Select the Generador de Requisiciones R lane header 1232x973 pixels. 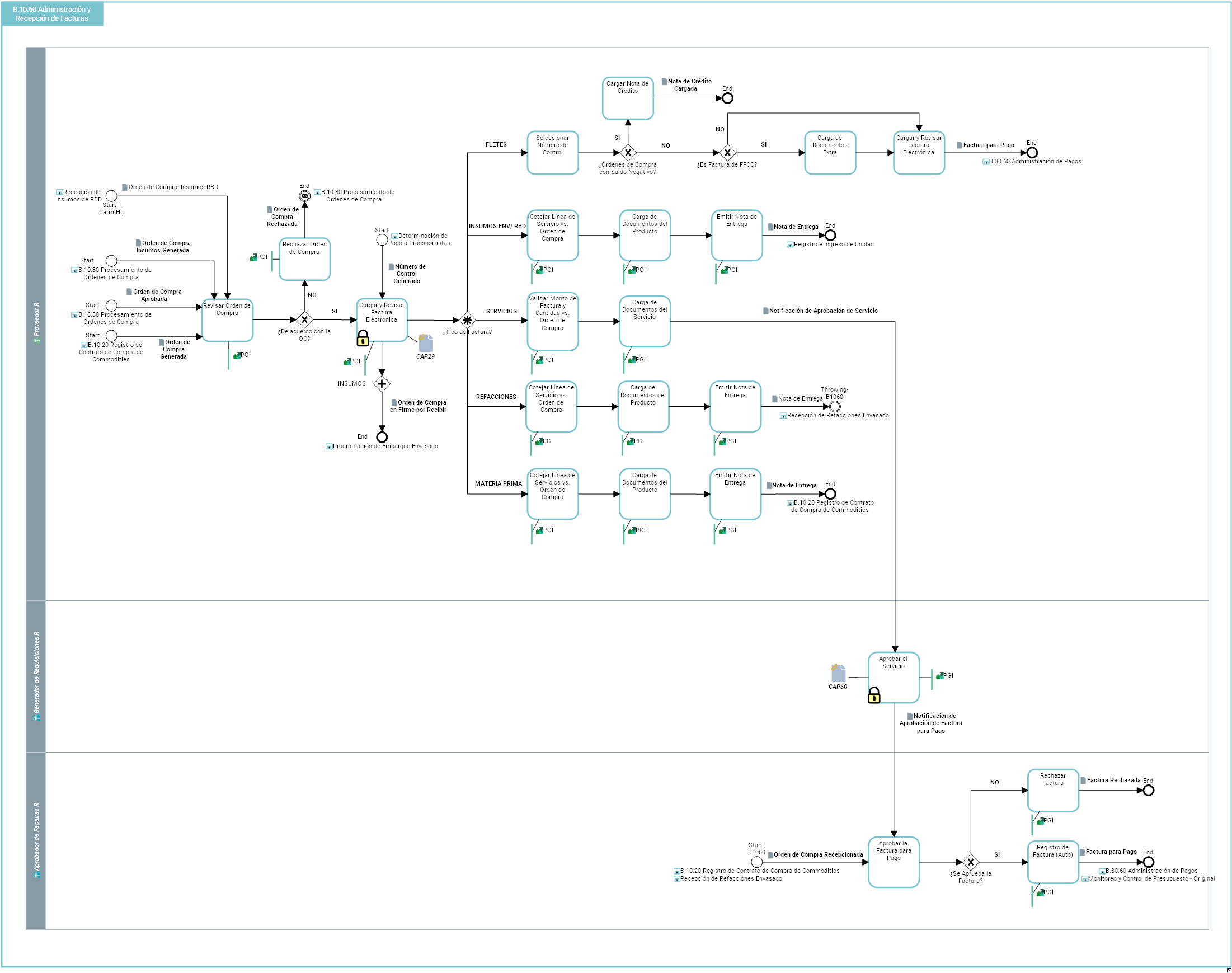click(x=36, y=676)
